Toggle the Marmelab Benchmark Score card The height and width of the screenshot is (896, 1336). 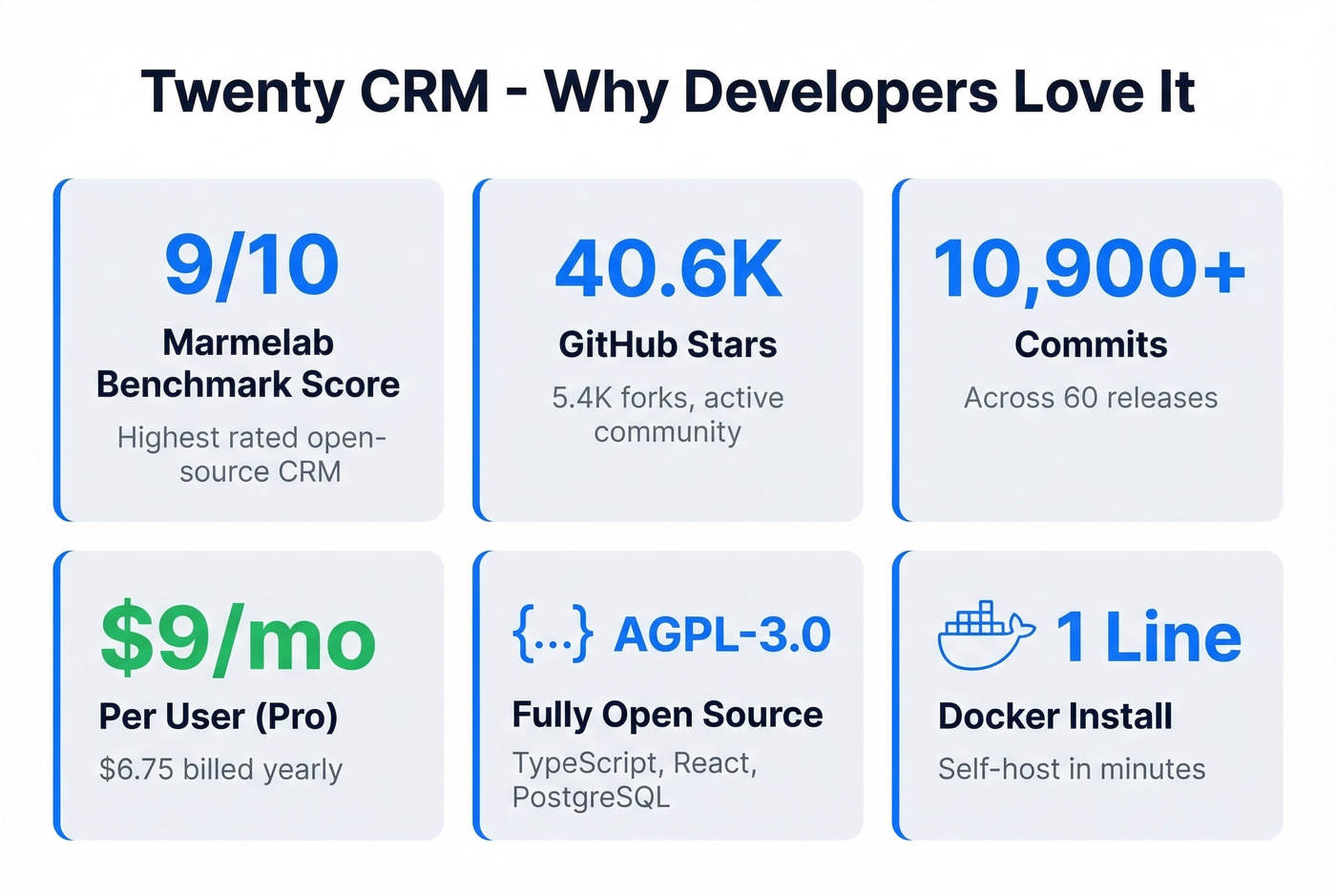[x=248, y=348]
